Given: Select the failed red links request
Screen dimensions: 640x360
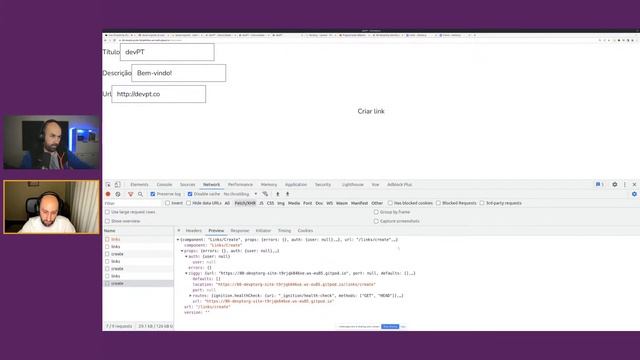Looking at the screenshot, I should pos(138,240).
